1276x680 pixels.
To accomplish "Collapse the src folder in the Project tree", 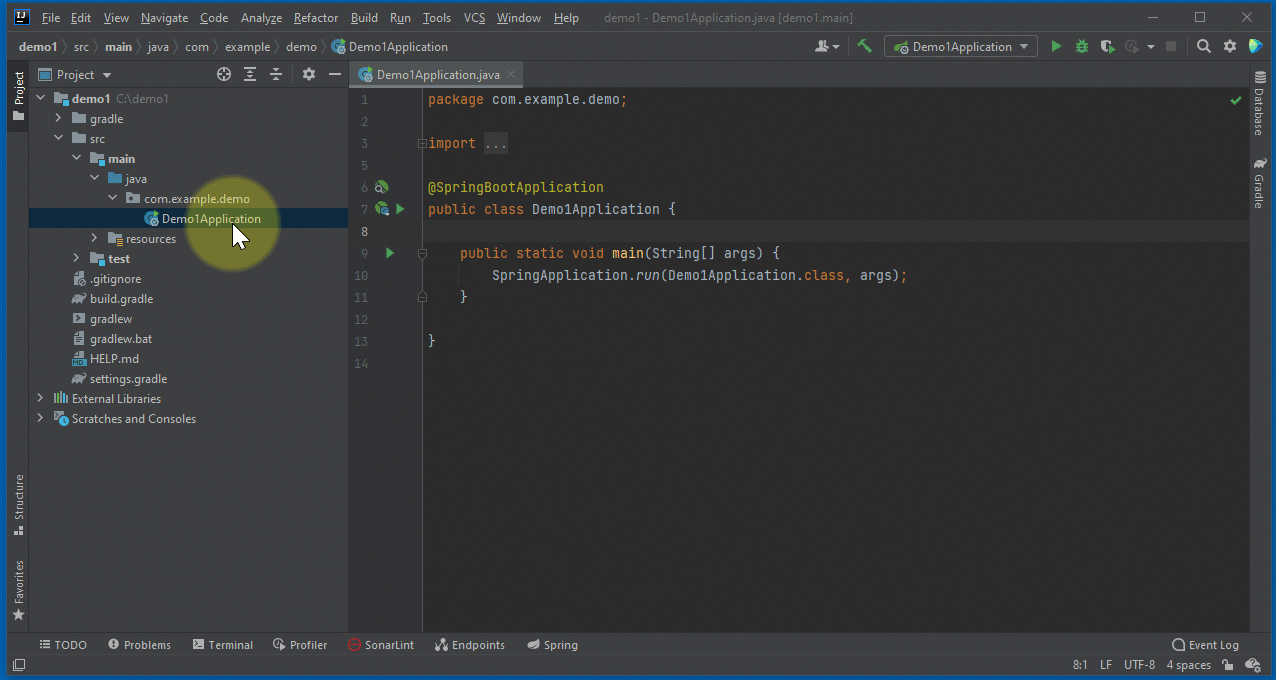I will point(58,138).
